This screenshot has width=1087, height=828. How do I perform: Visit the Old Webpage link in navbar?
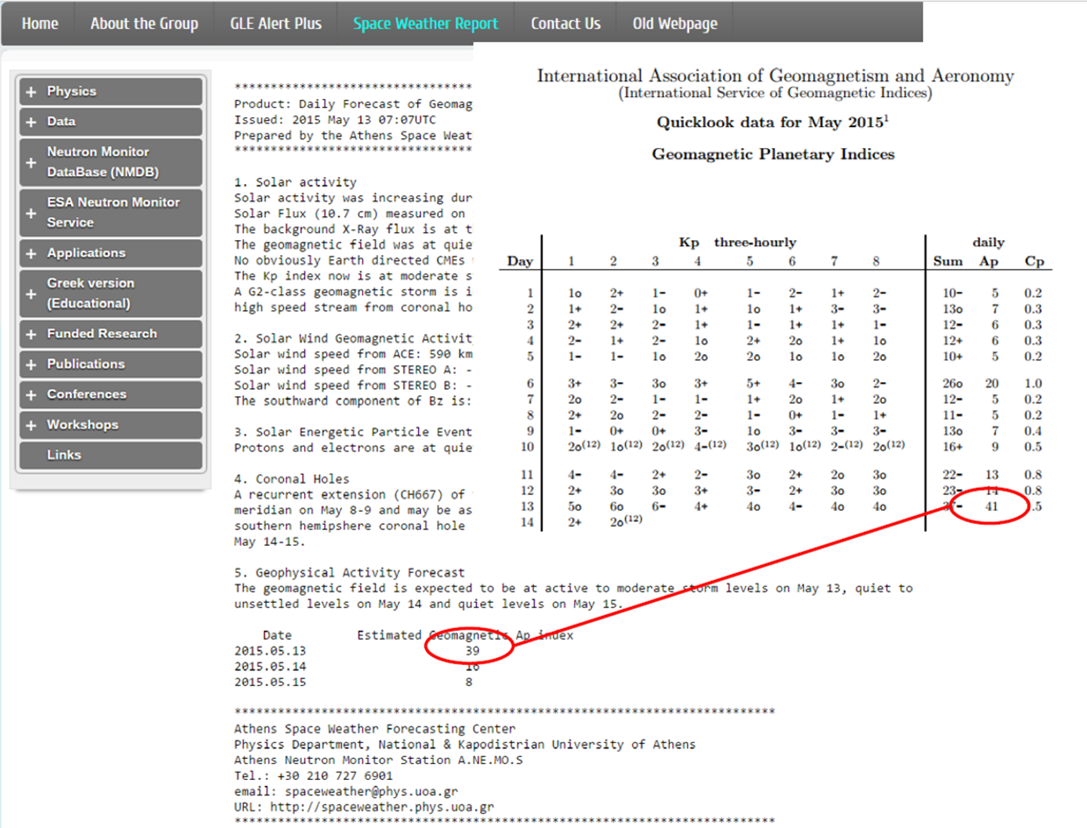tap(675, 23)
